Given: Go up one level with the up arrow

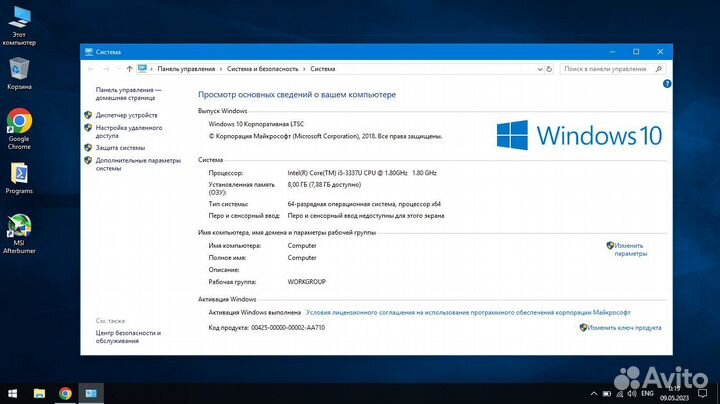Looking at the screenshot, I should tap(129, 69).
